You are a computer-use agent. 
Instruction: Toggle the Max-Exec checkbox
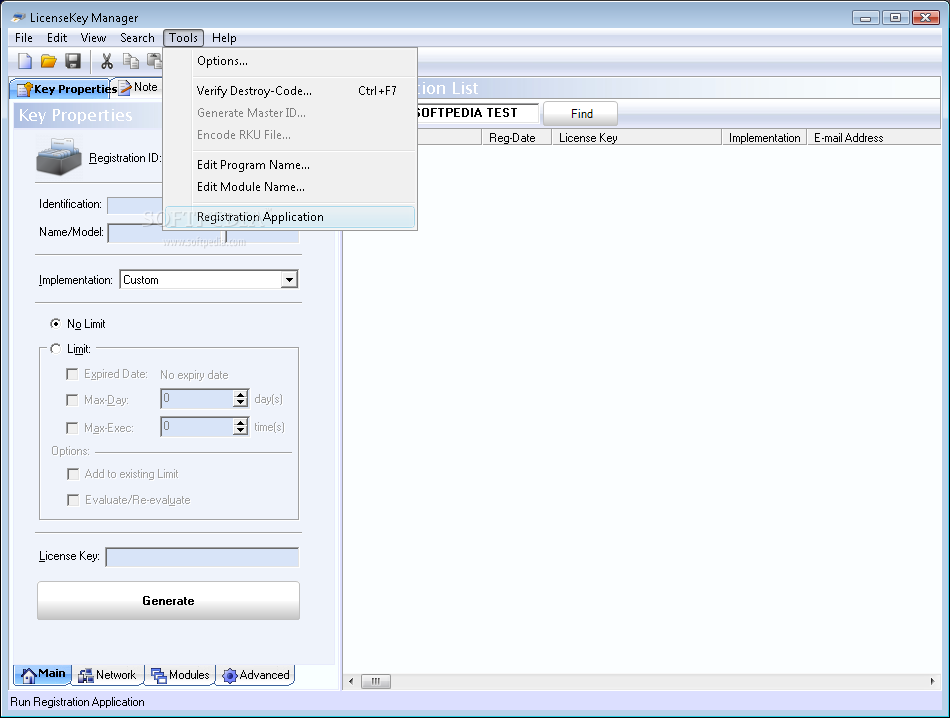pos(72,428)
